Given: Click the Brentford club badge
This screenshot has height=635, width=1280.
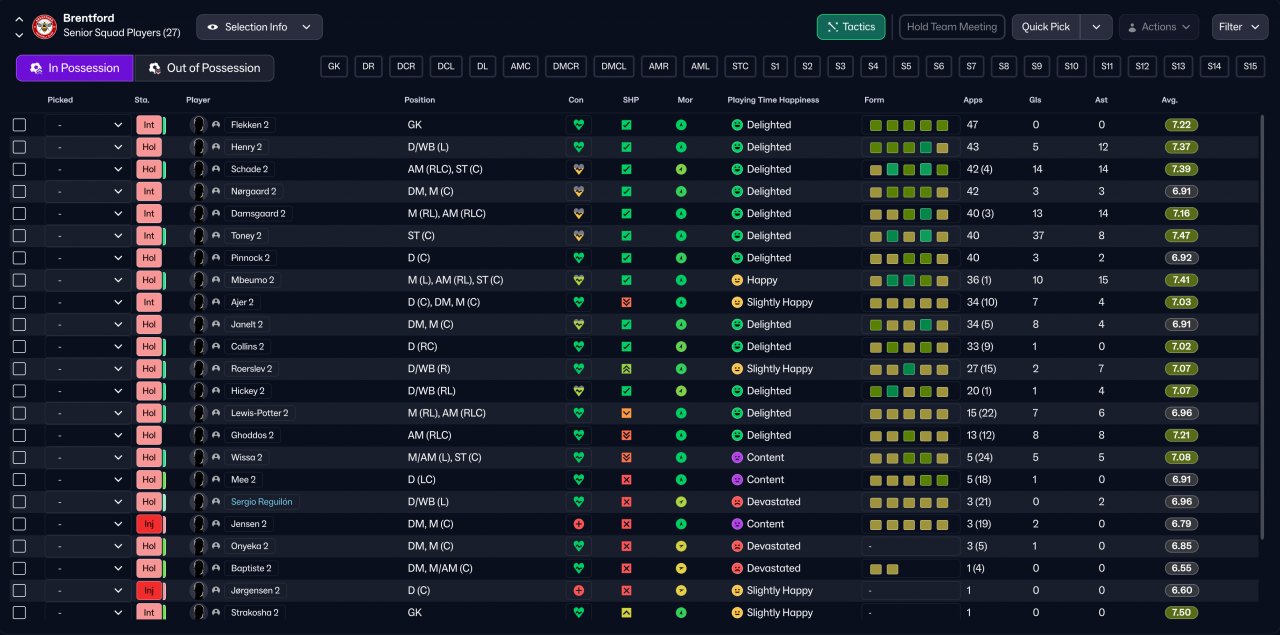Looking at the screenshot, I should pyautogui.click(x=45, y=27).
